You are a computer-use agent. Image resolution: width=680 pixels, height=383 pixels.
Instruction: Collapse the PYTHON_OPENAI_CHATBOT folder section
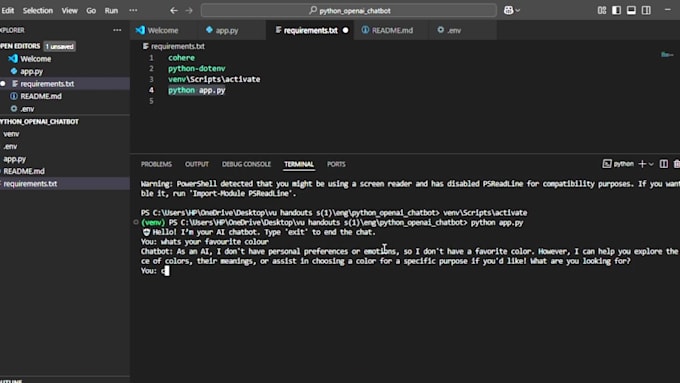(39, 121)
